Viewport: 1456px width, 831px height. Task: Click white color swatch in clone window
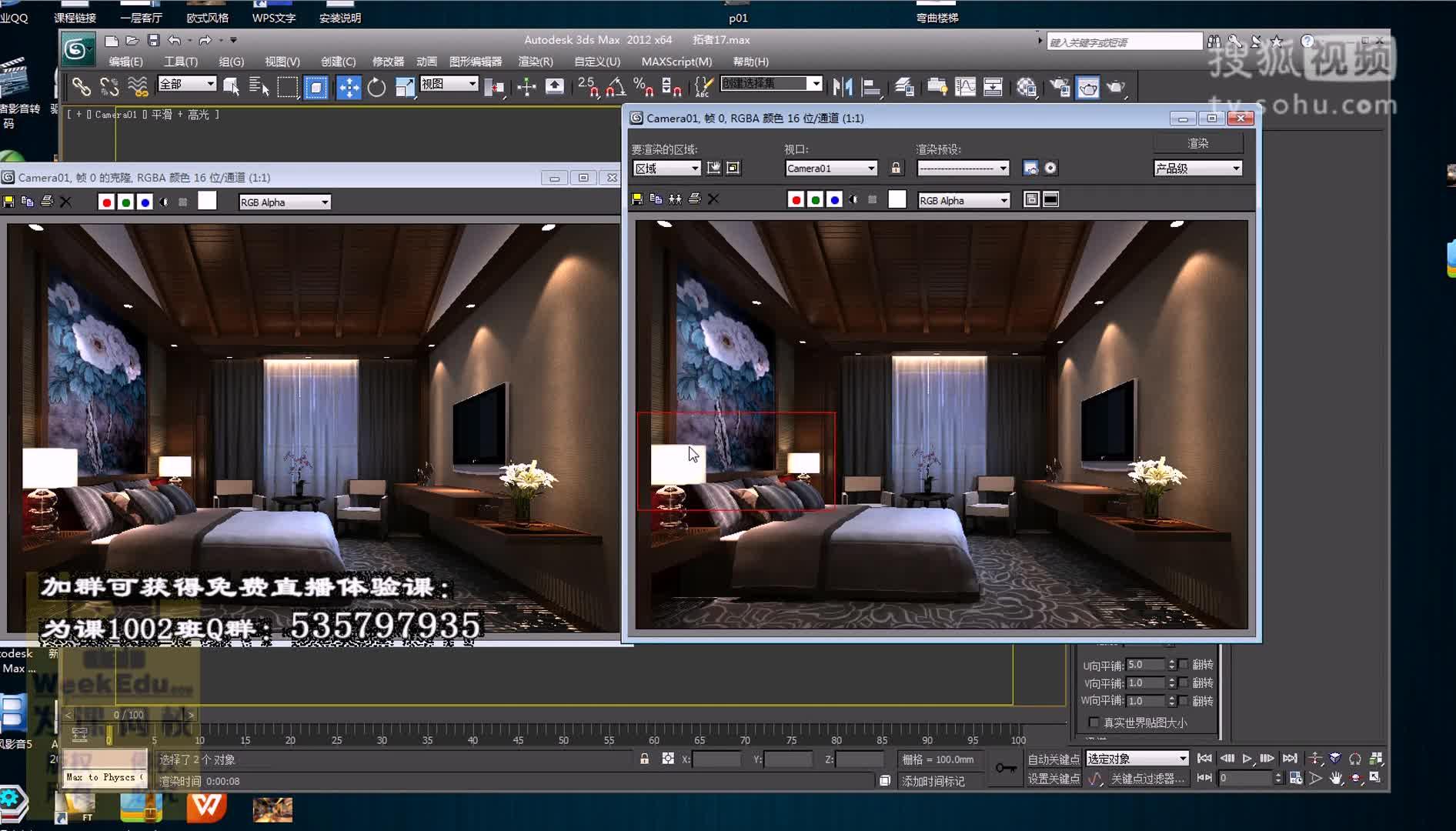point(207,201)
